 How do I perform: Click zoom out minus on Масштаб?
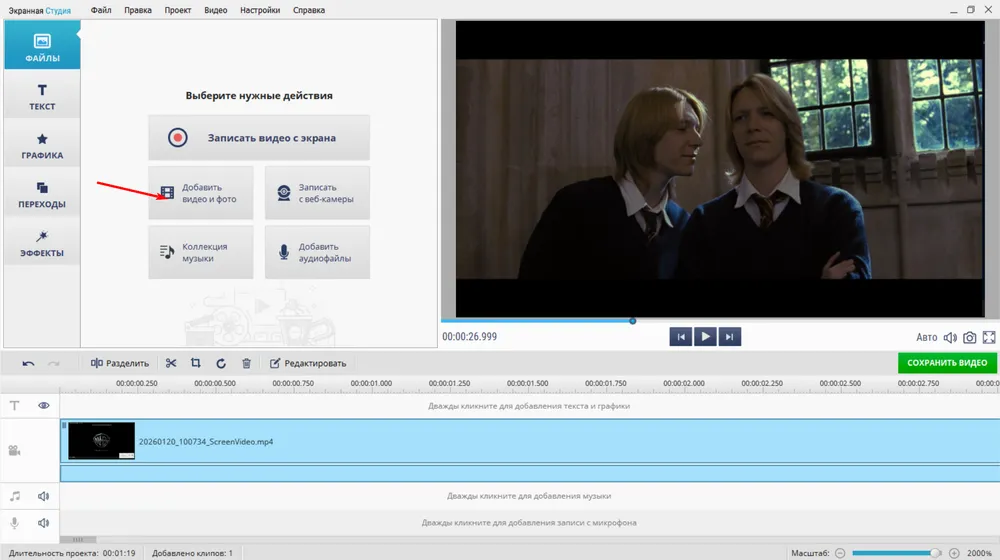tap(840, 553)
